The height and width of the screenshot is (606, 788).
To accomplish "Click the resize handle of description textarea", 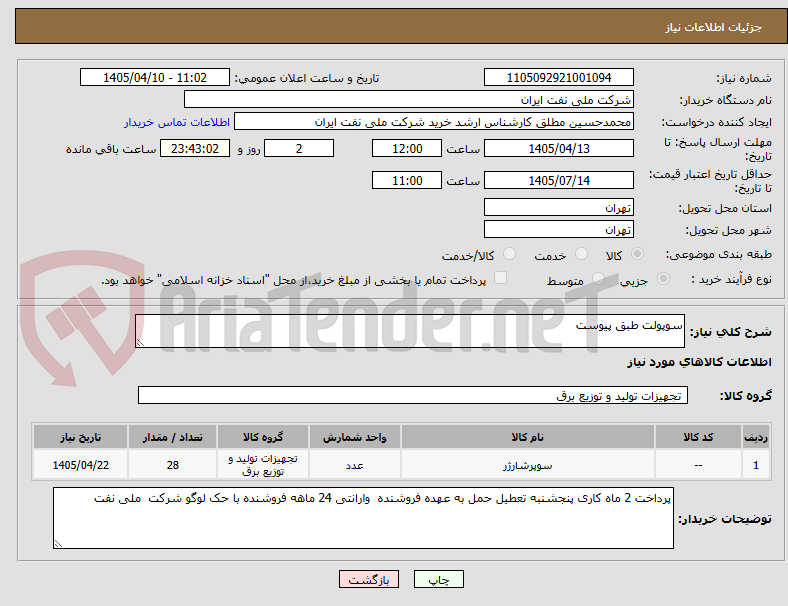I will [140, 343].
